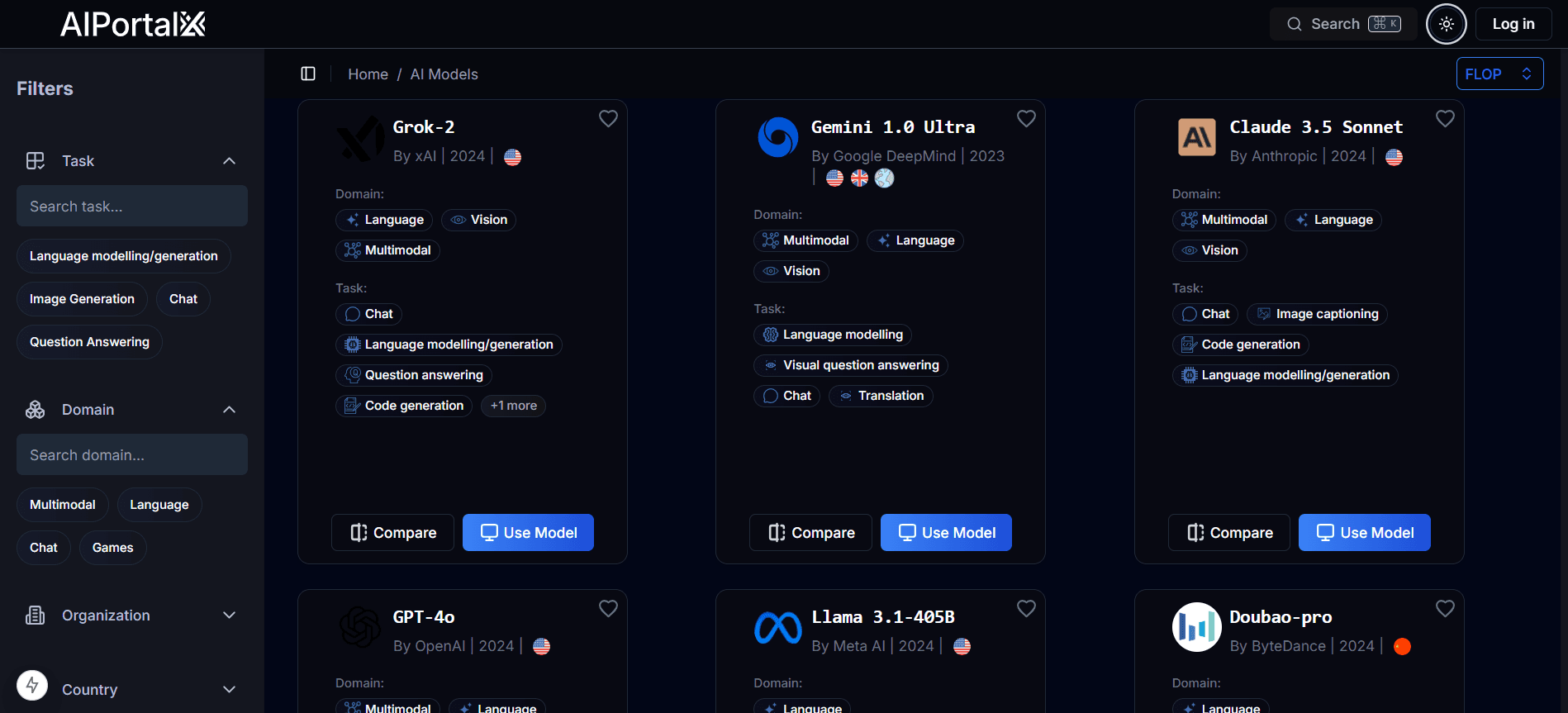Viewport: 1568px width, 713px height.
Task: Collapse the Task filter section
Action: (229, 161)
